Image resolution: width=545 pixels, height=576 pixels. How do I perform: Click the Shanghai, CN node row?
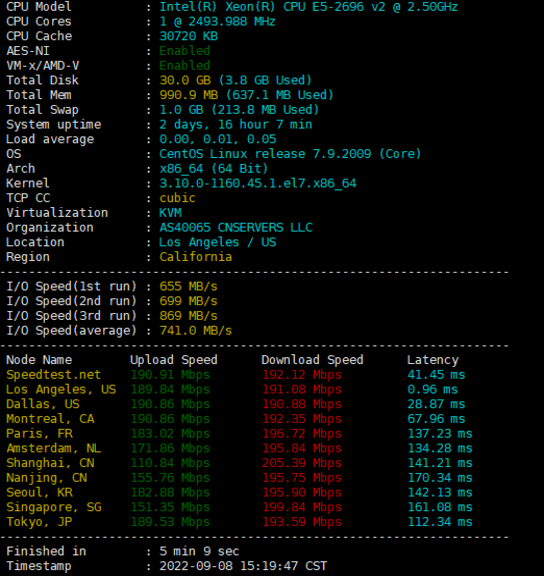click(239, 463)
